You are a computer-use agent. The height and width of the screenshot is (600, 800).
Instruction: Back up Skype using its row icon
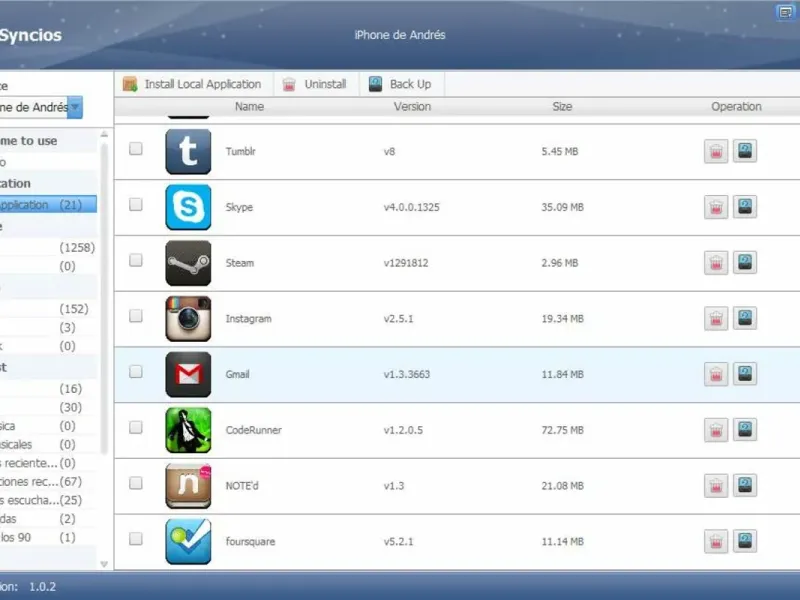tap(745, 207)
